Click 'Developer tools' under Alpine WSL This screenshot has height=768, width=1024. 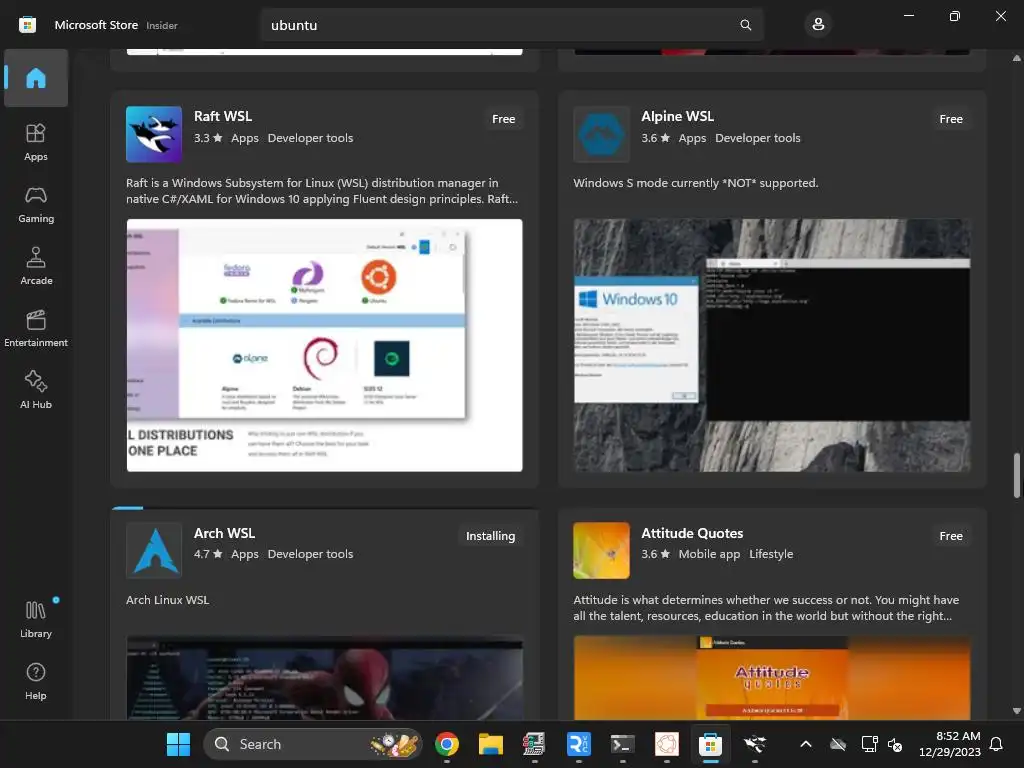(758, 138)
